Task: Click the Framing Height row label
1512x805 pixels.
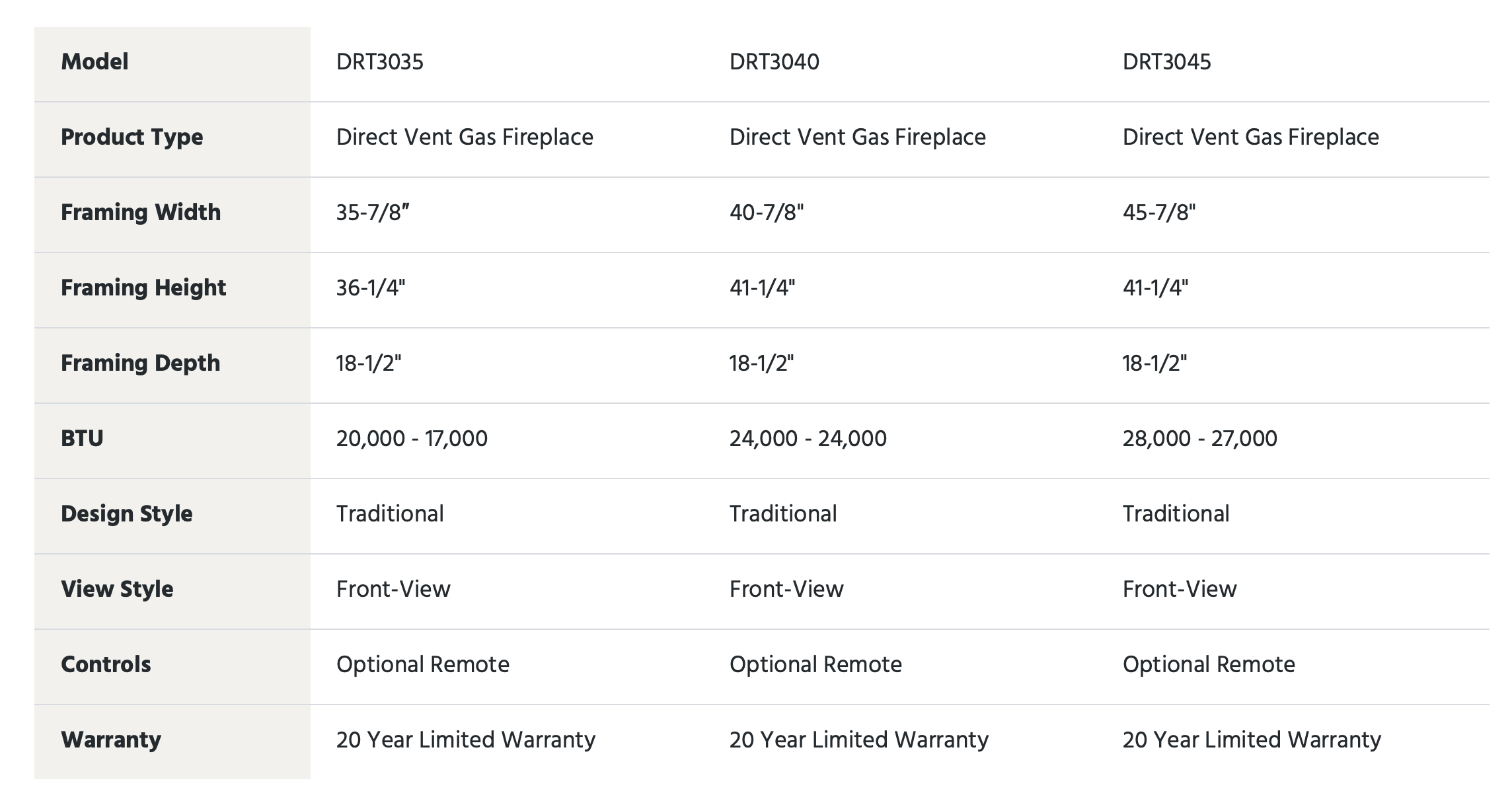Action: (x=143, y=288)
